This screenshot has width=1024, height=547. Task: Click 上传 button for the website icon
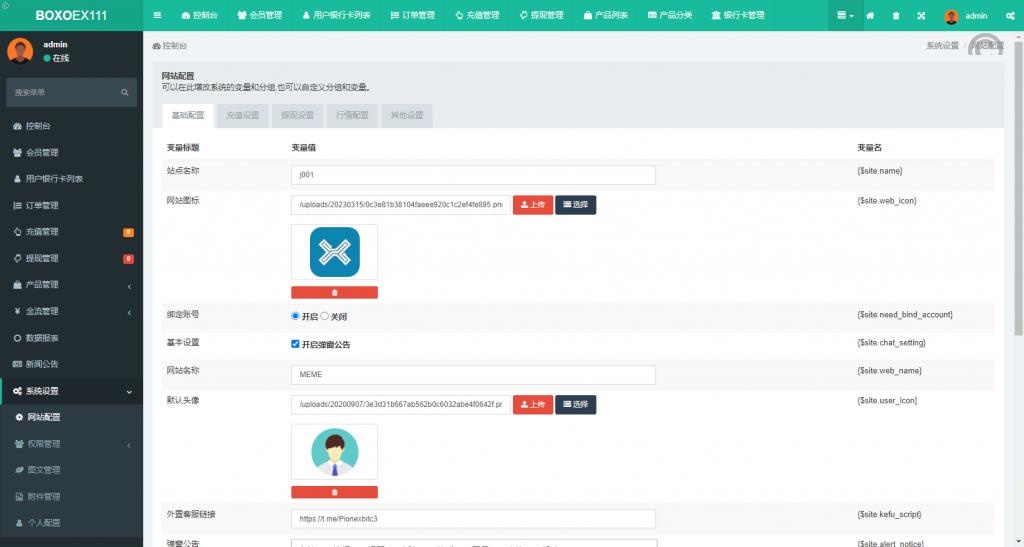532,205
